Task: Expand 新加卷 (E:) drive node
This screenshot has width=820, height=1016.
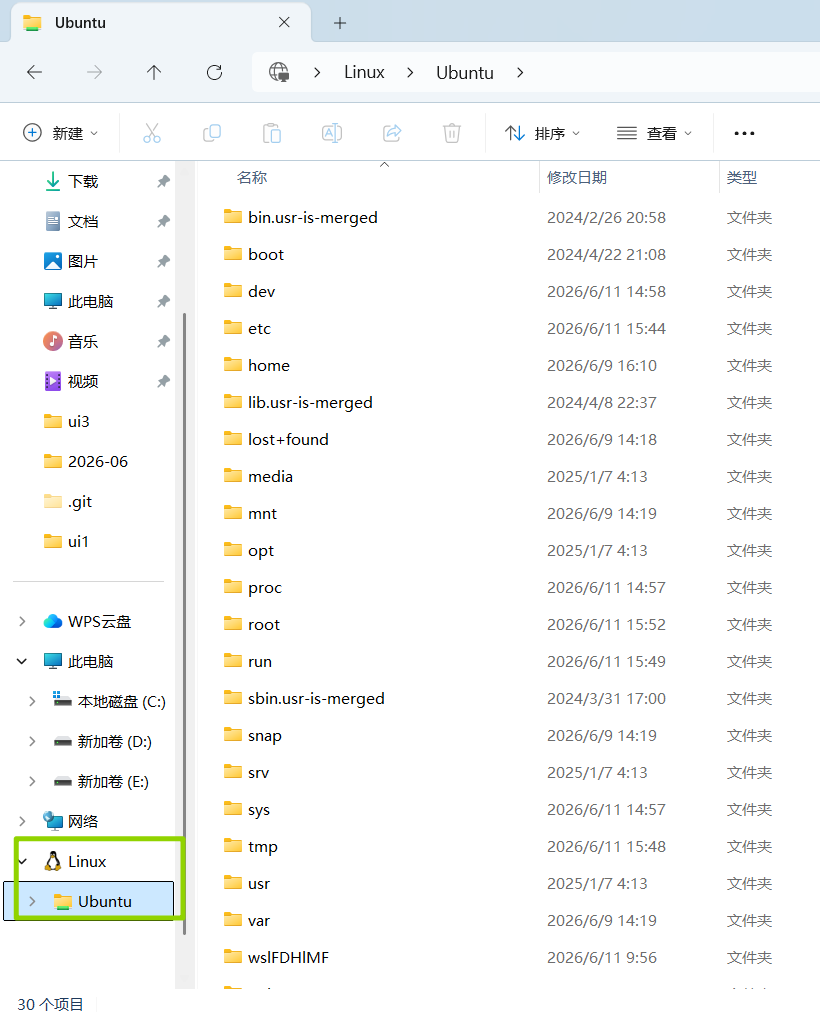Action: [x=32, y=781]
